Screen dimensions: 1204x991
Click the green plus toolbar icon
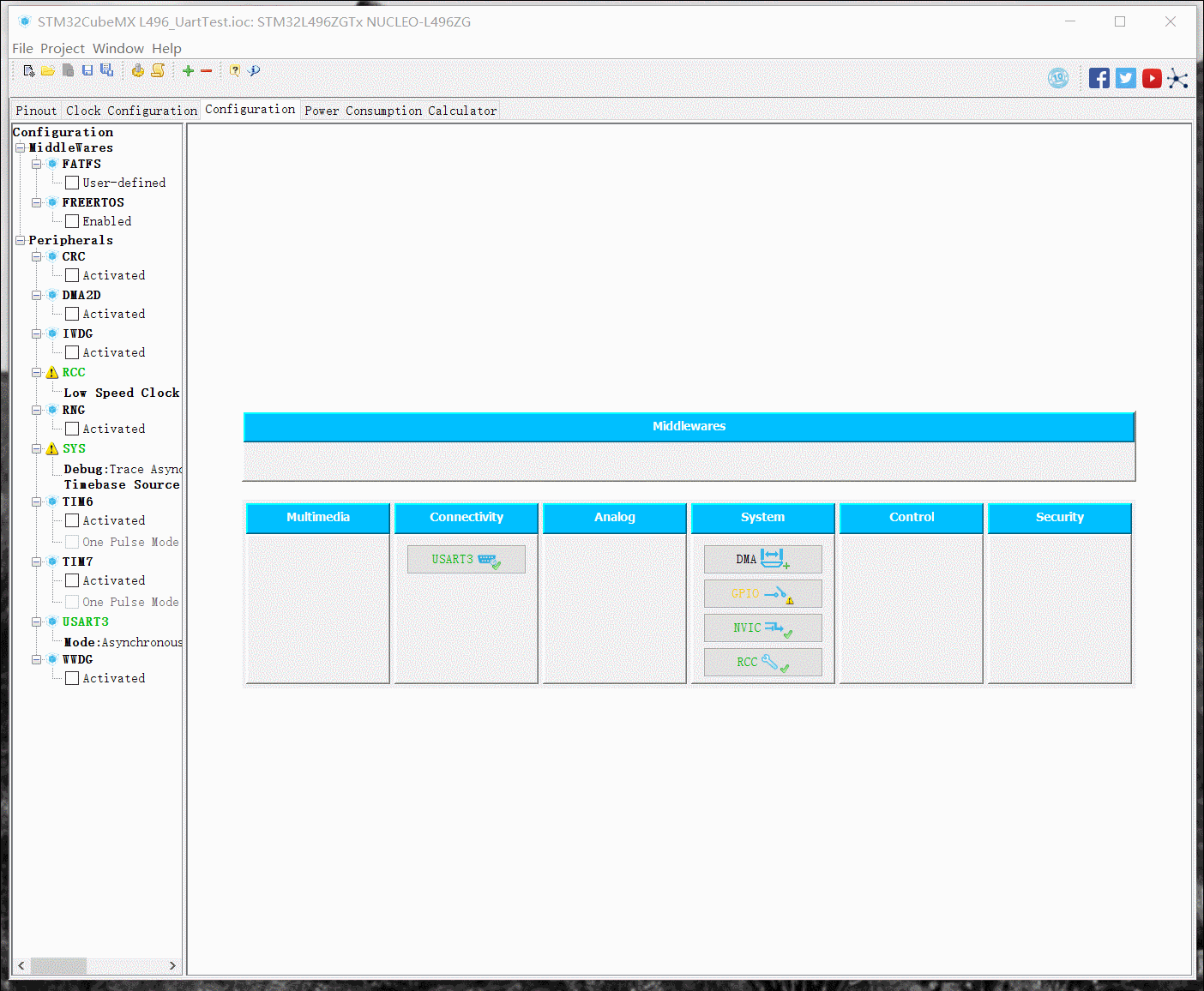[x=188, y=71]
